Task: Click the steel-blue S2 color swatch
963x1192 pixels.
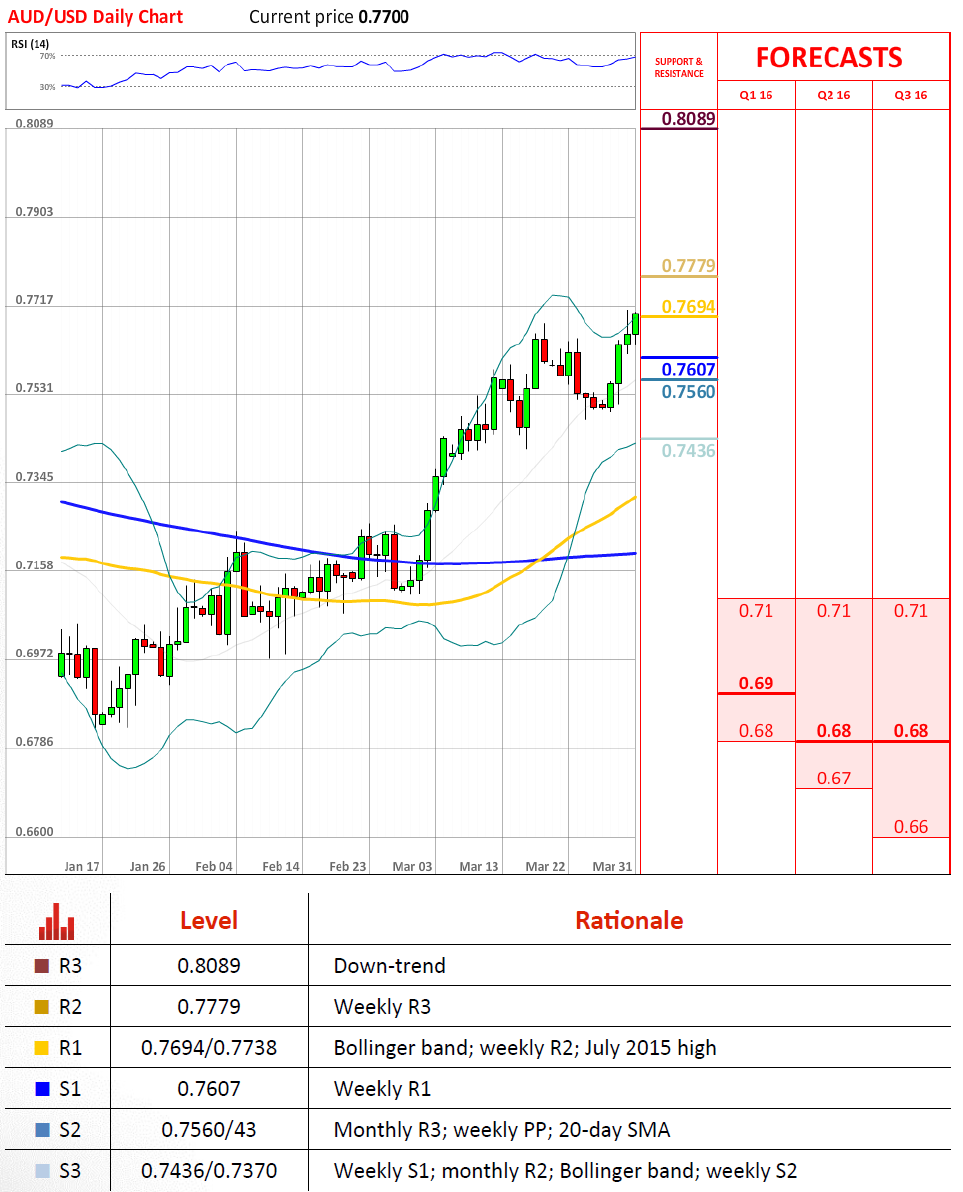Action: 42,1130
